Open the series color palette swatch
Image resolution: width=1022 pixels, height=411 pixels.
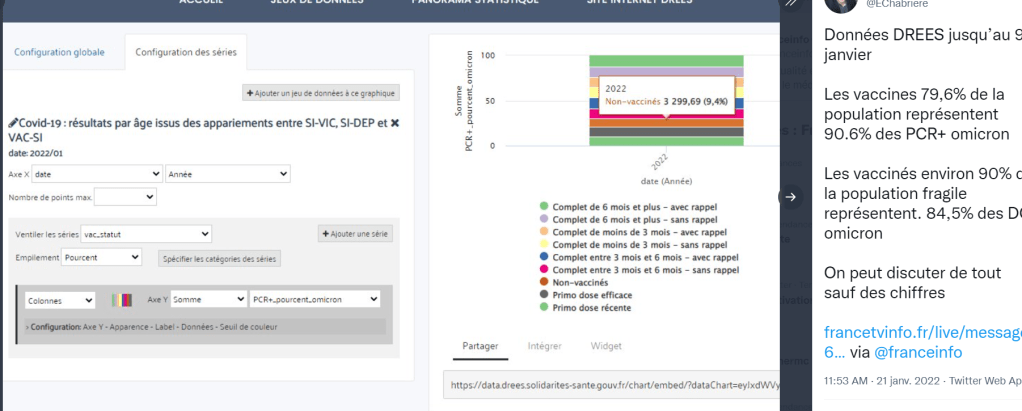click(121, 299)
